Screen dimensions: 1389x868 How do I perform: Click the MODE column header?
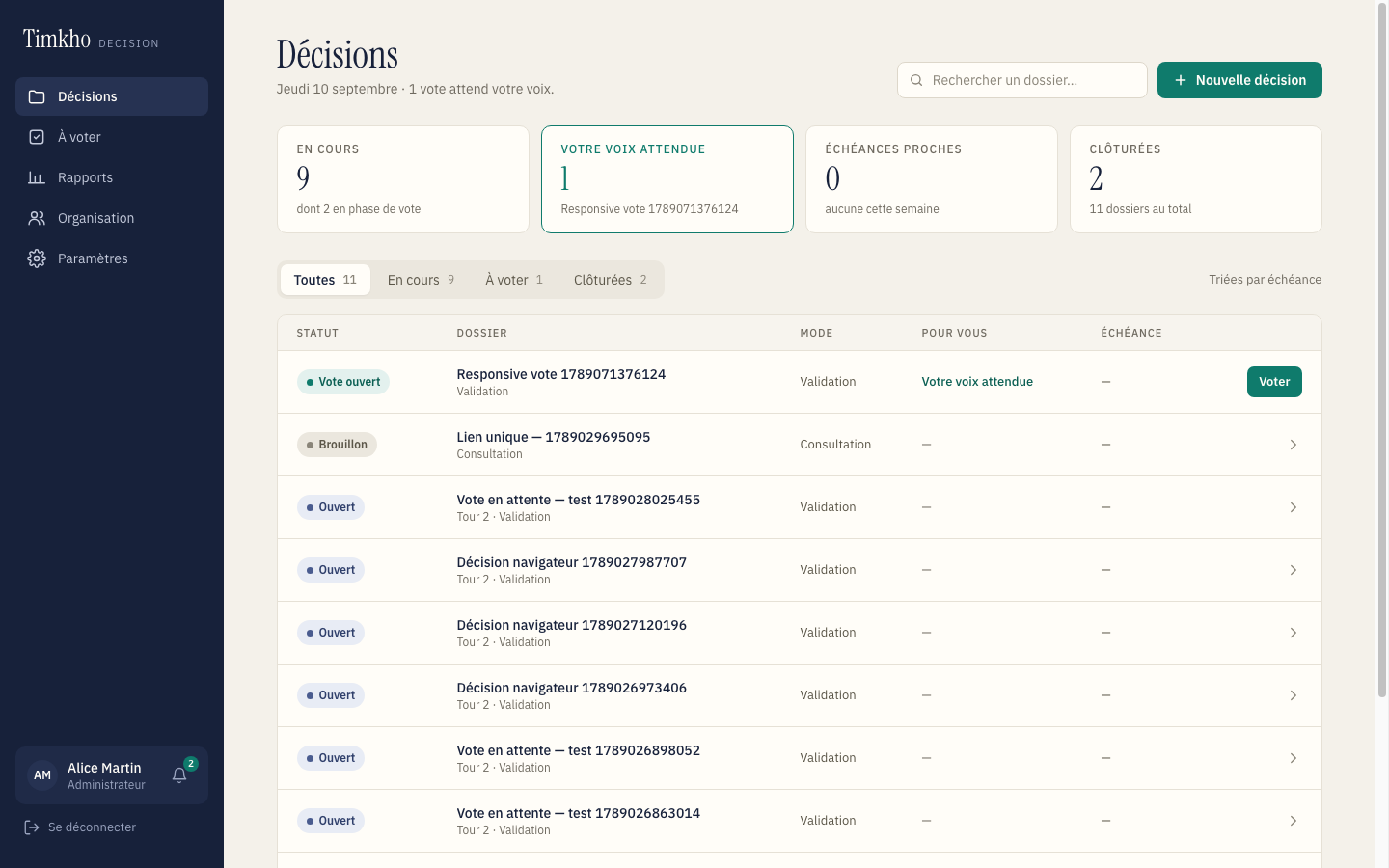(x=816, y=333)
